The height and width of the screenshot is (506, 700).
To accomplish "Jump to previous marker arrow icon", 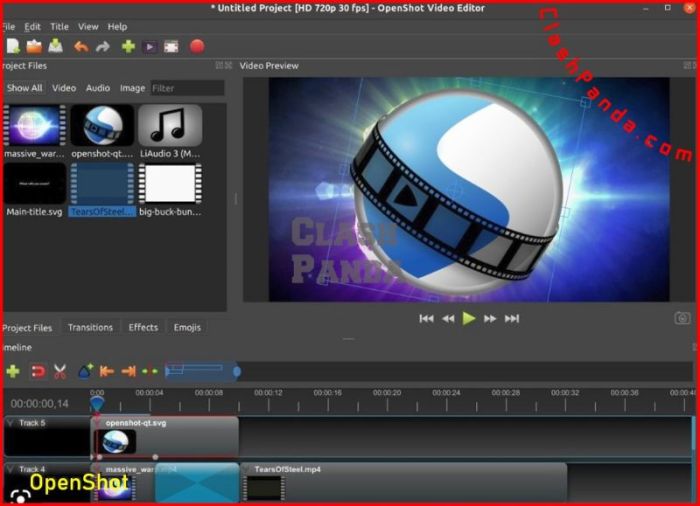I will tap(106, 371).
